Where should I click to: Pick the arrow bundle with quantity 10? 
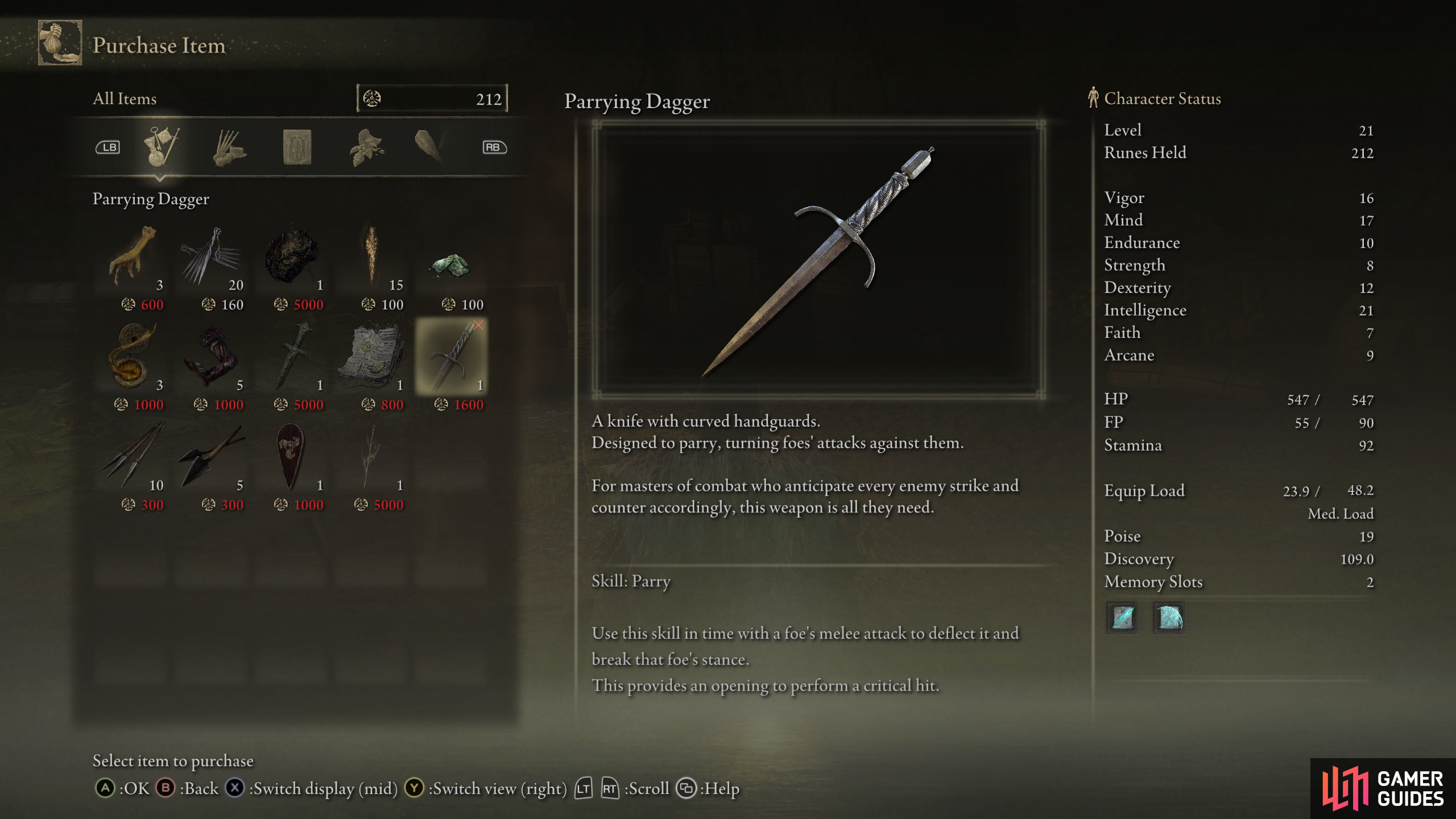point(134,466)
